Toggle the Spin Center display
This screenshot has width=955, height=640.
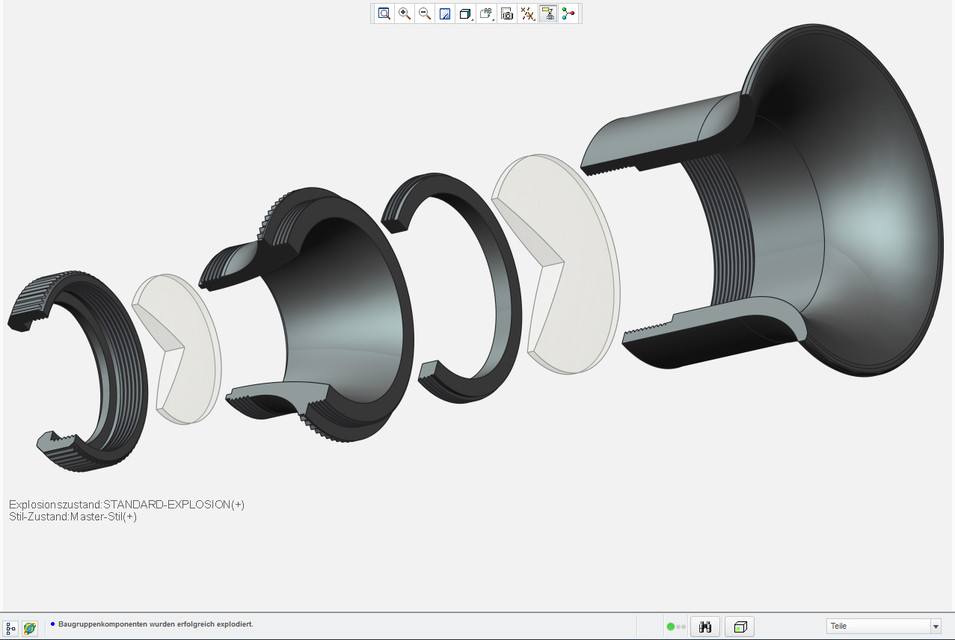click(x=569, y=14)
